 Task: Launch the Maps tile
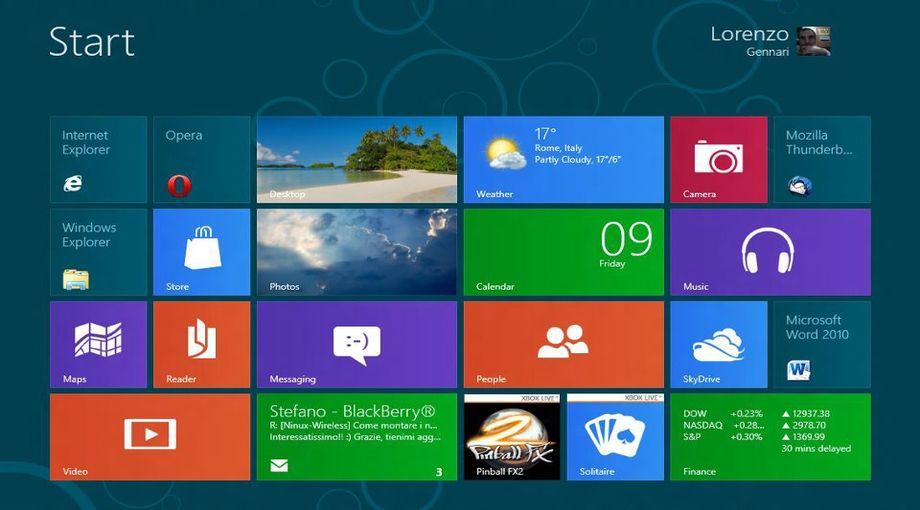click(x=99, y=344)
